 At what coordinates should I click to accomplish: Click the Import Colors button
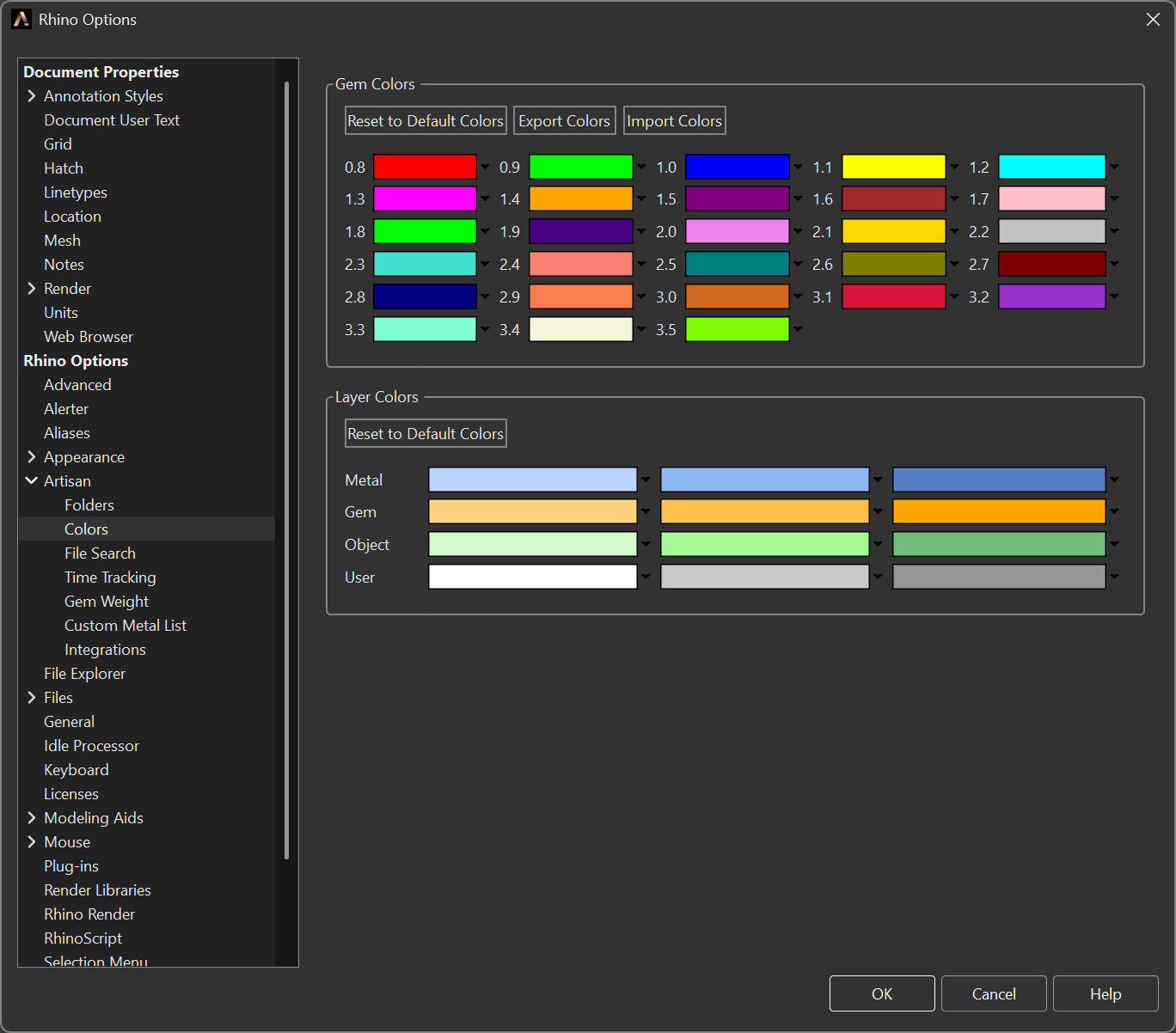(x=675, y=120)
